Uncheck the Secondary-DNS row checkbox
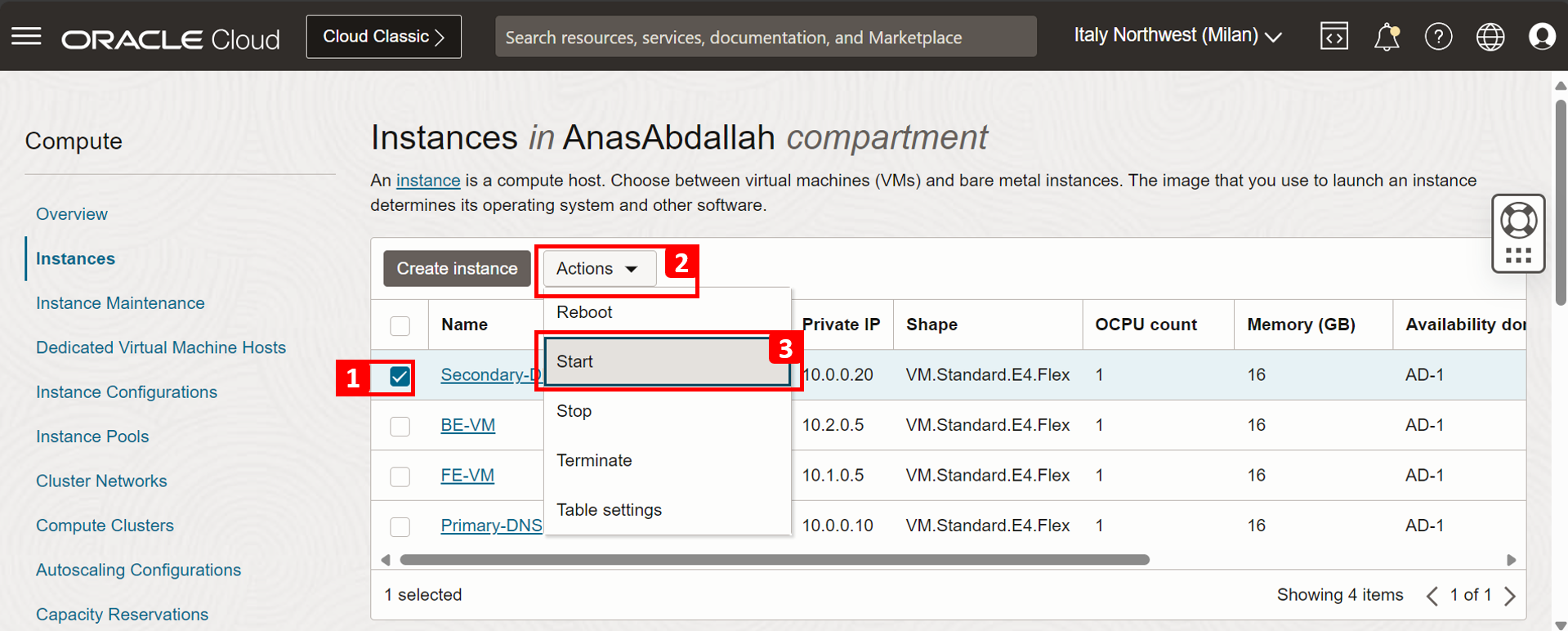Viewport: 1568px width, 631px height. point(400,376)
